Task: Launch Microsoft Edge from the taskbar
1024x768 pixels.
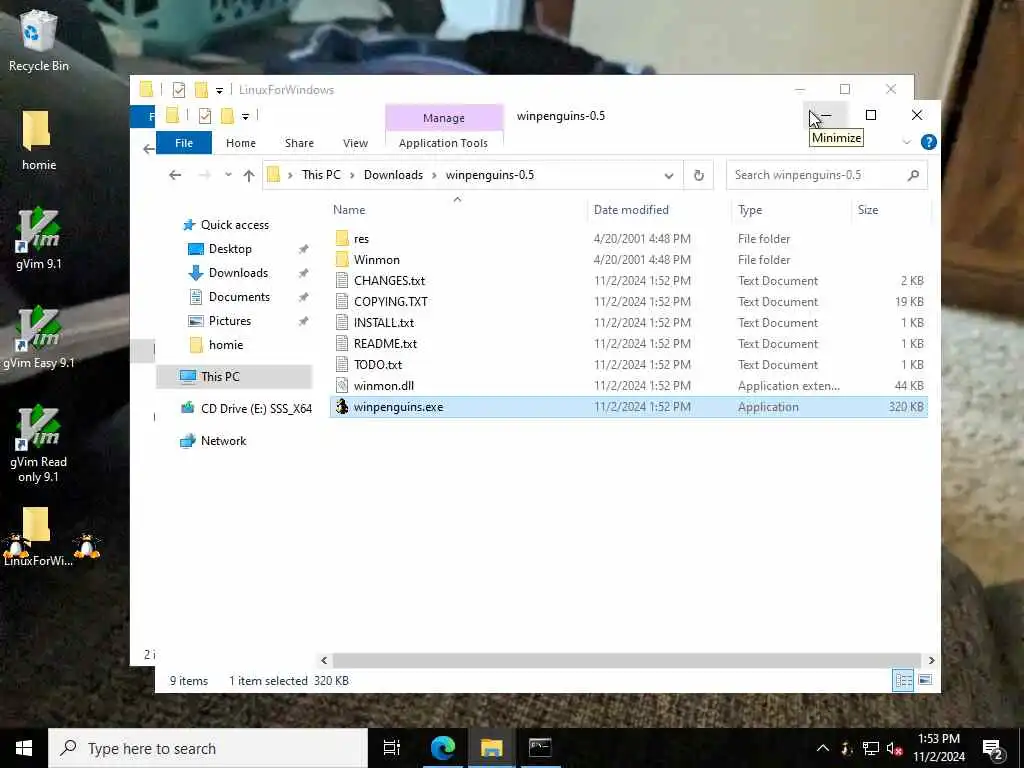Action: click(442, 748)
